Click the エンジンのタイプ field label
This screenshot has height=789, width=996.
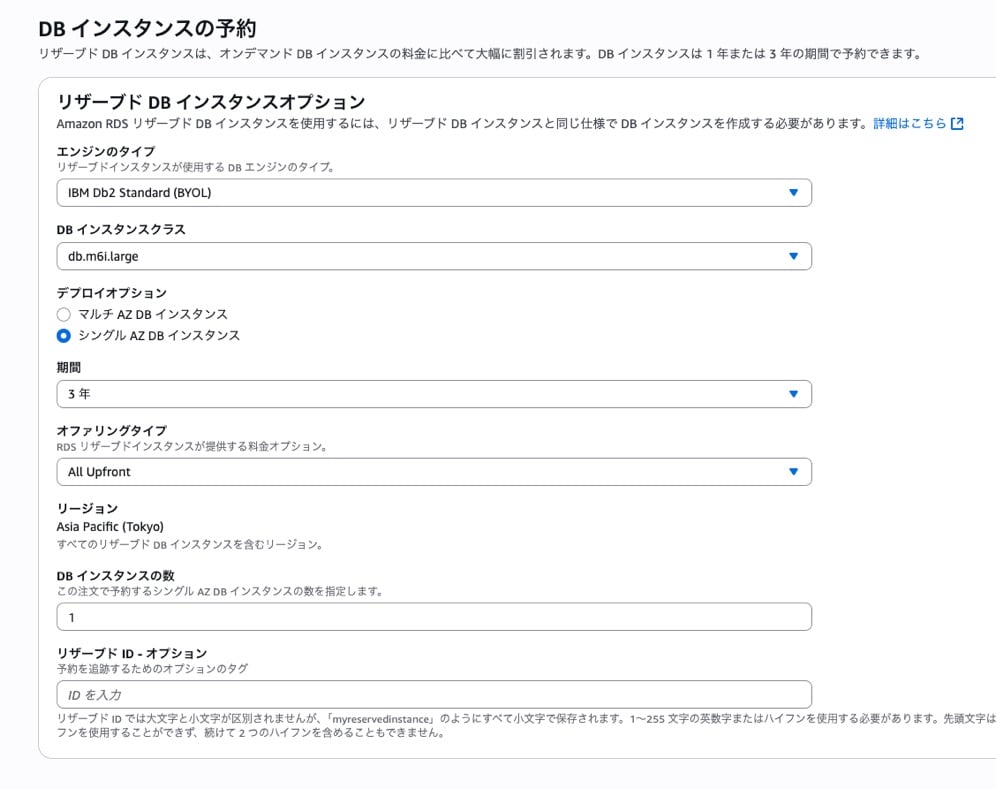coord(105,151)
